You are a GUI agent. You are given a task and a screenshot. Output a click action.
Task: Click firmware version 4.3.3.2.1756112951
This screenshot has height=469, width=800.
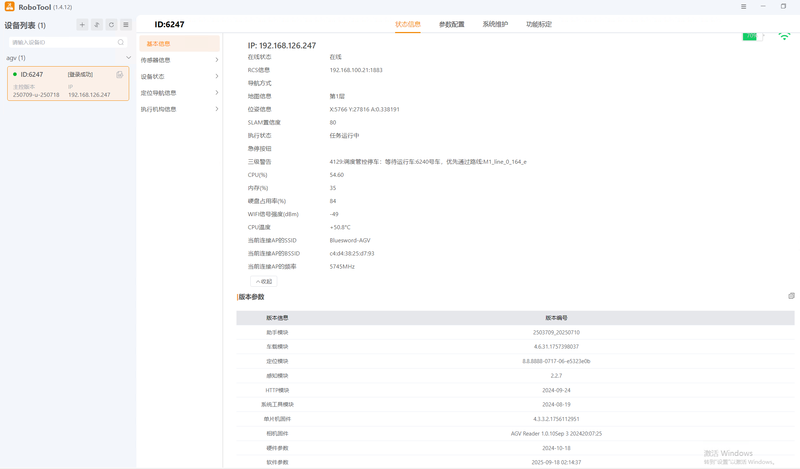556,419
